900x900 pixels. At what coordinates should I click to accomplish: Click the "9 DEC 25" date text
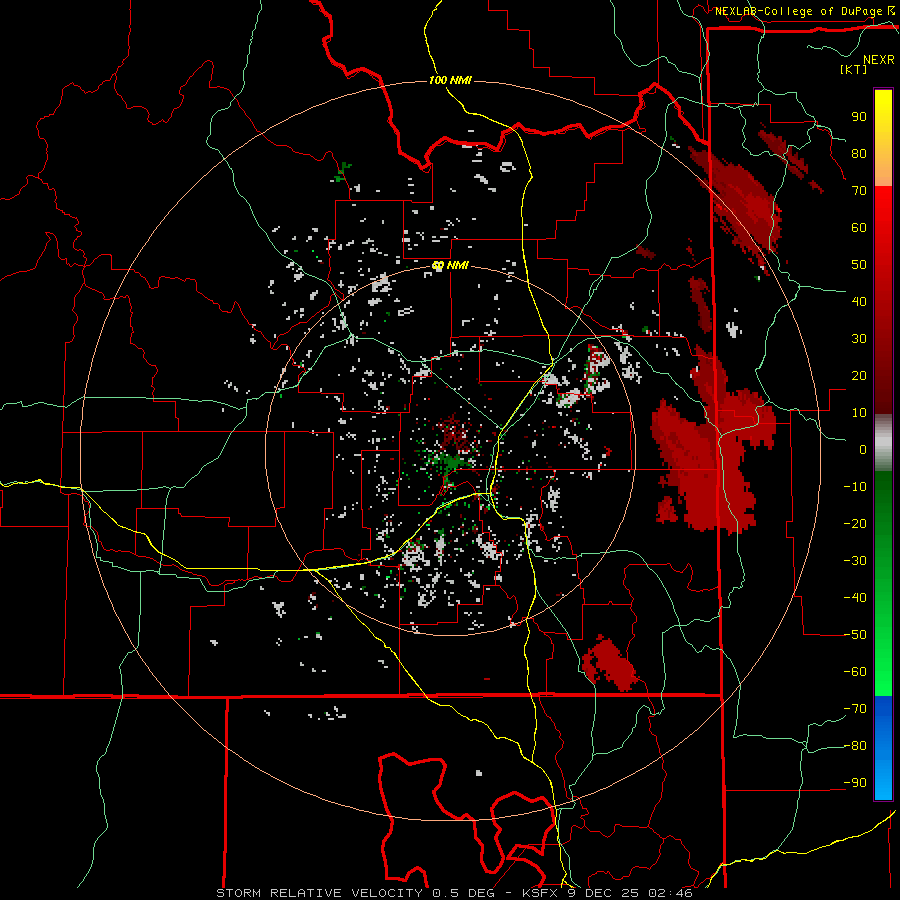pos(603,893)
